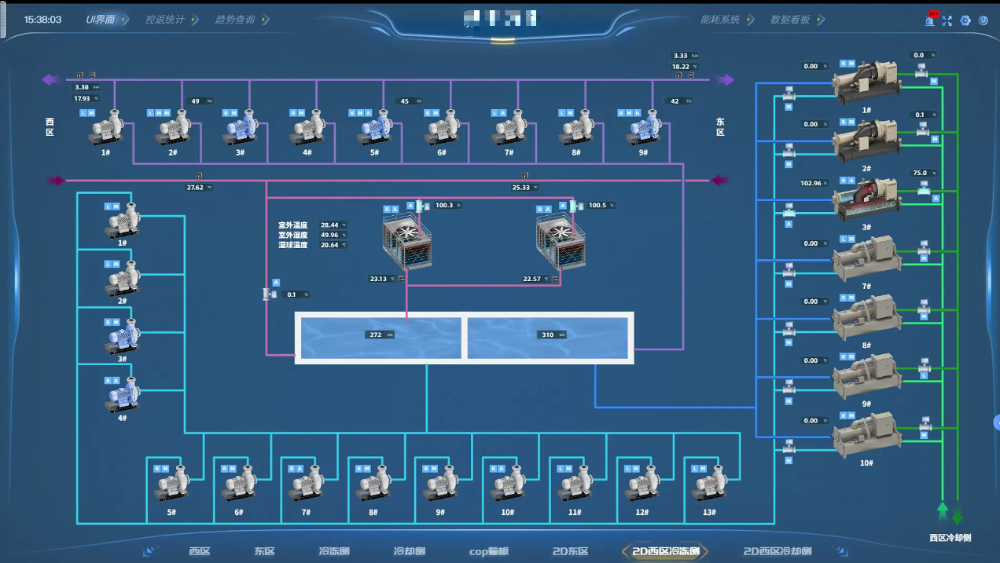Open the settings gear icon
The image size is (1000, 563).
965,21
